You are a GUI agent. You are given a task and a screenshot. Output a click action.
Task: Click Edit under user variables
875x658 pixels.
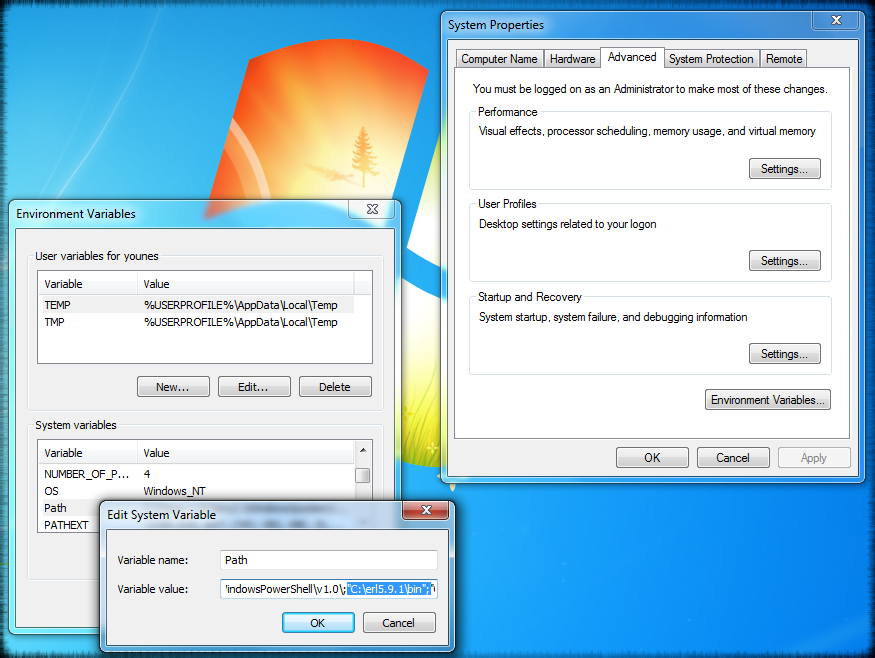coord(254,387)
